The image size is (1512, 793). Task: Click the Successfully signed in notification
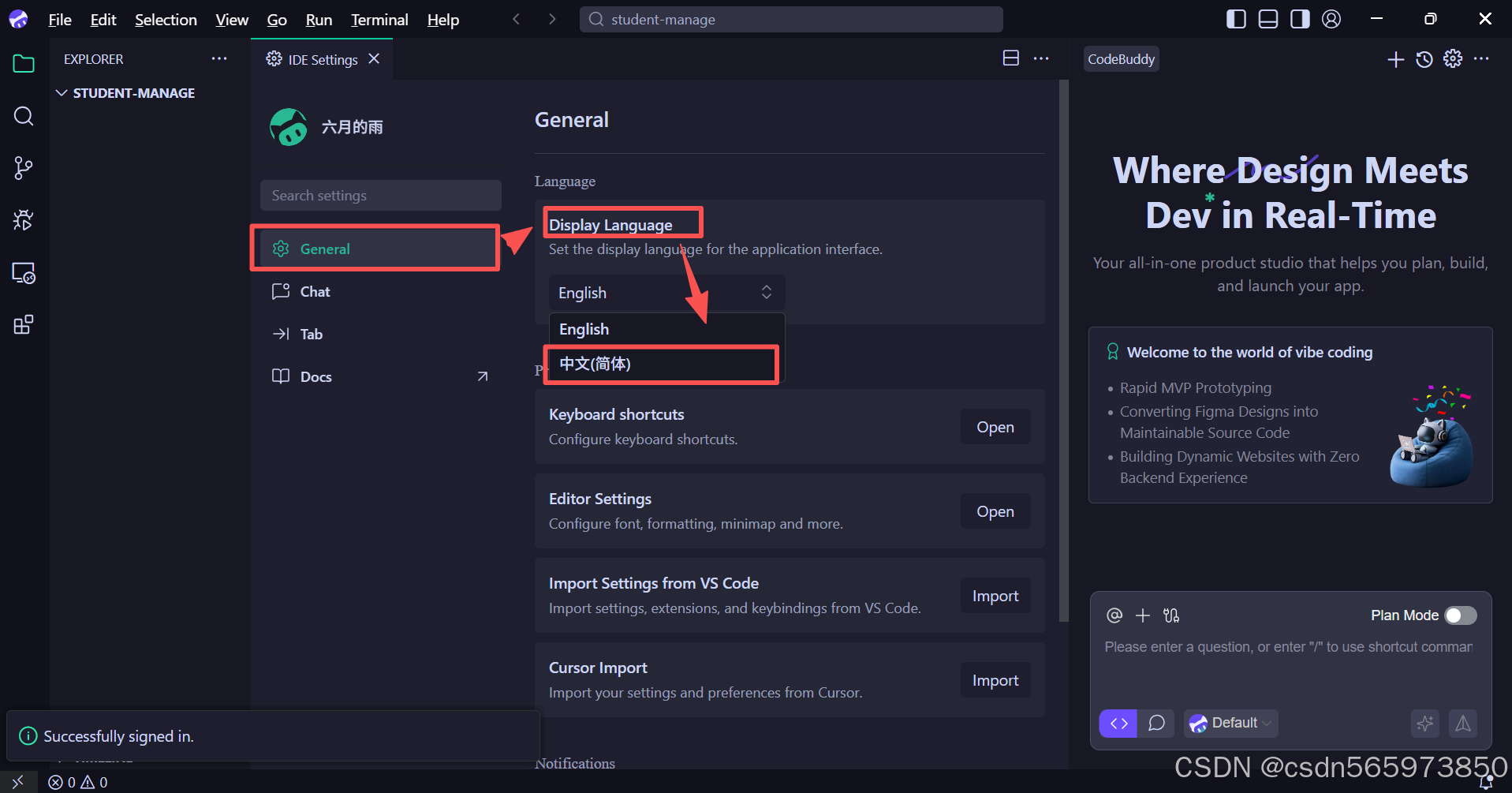point(273,736)
